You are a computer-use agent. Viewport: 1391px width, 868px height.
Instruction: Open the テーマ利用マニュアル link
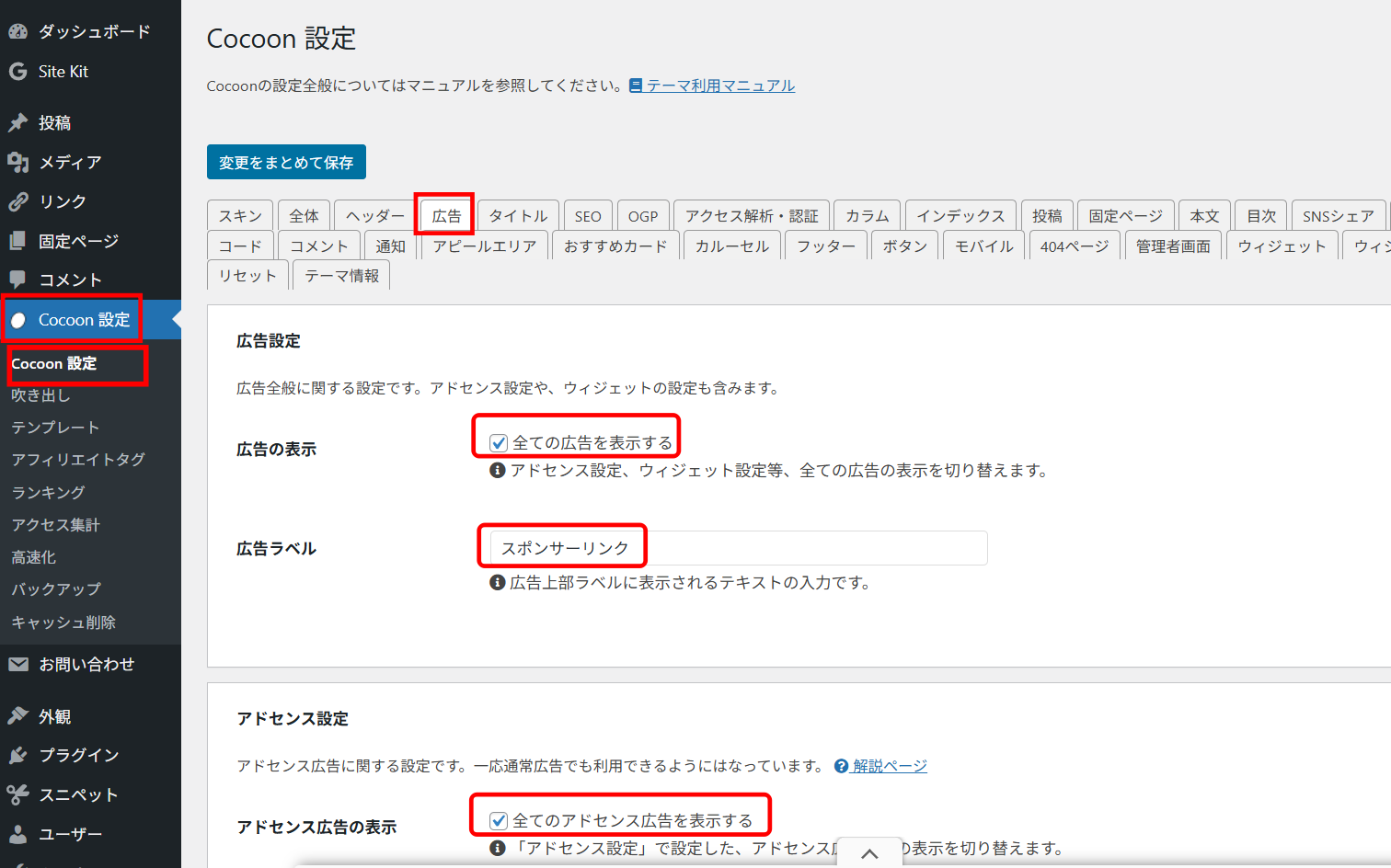[719, 86]
